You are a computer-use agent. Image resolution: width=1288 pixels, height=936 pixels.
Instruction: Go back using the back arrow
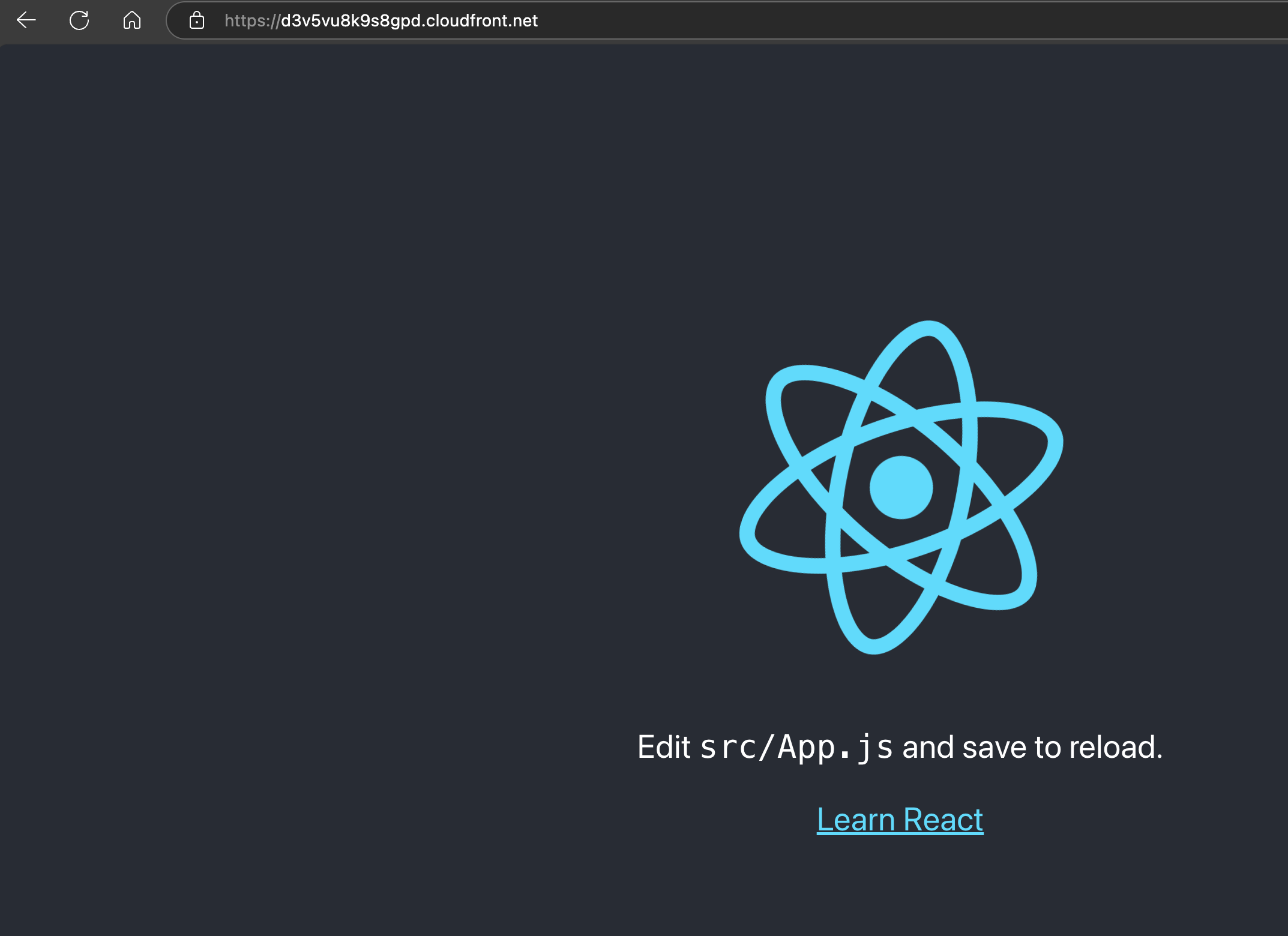26,20
